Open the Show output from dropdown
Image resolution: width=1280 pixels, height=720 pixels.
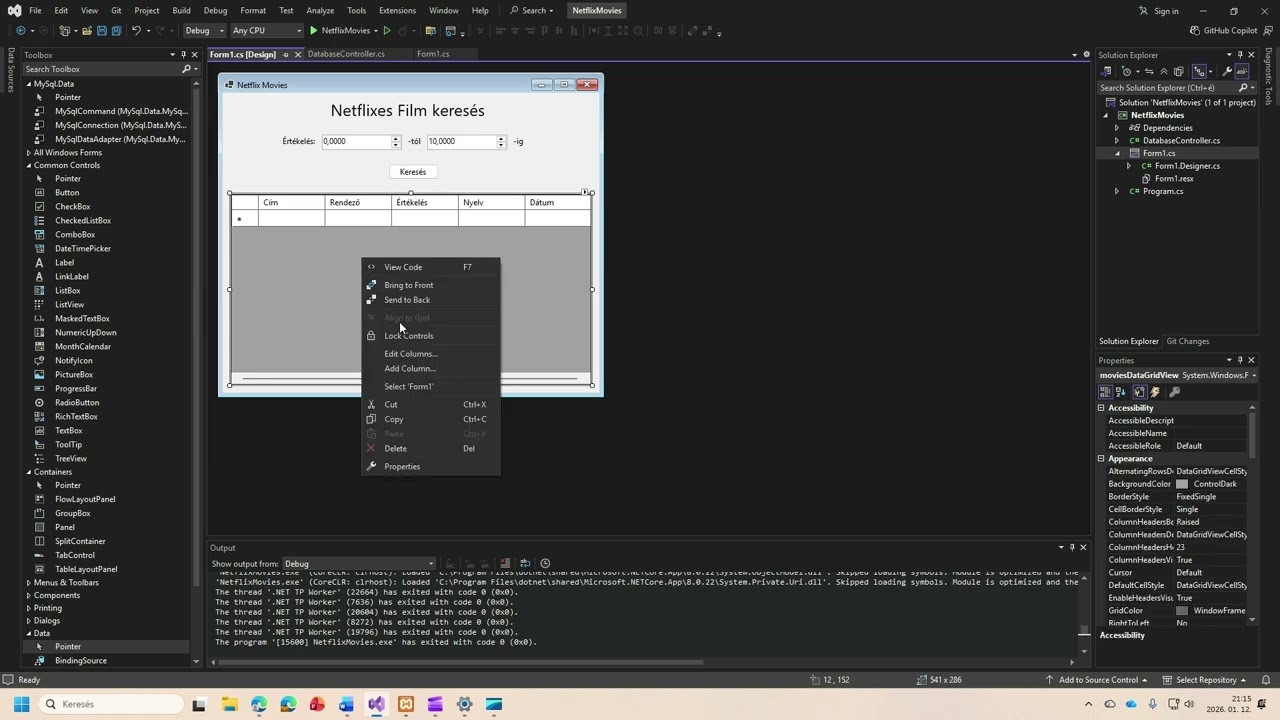point(359,563)
